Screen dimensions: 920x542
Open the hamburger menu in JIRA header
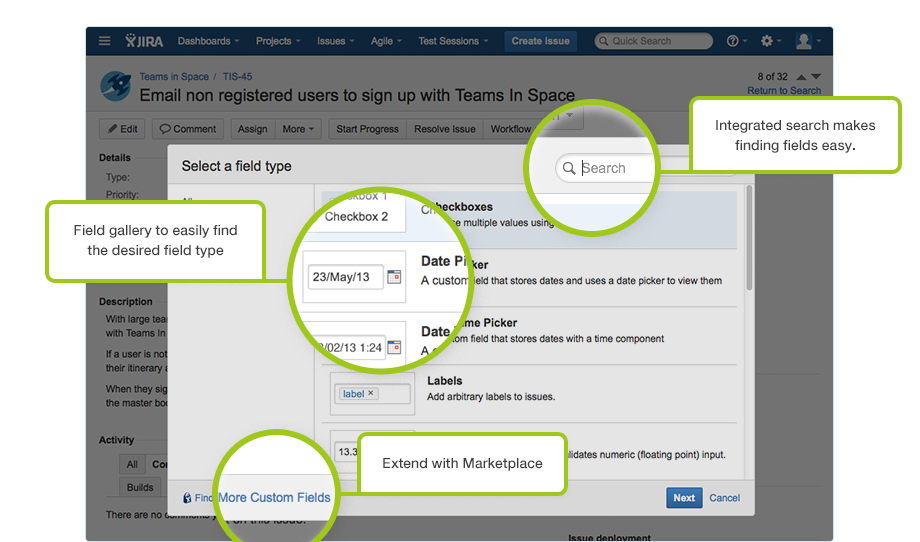click(104, 41)
